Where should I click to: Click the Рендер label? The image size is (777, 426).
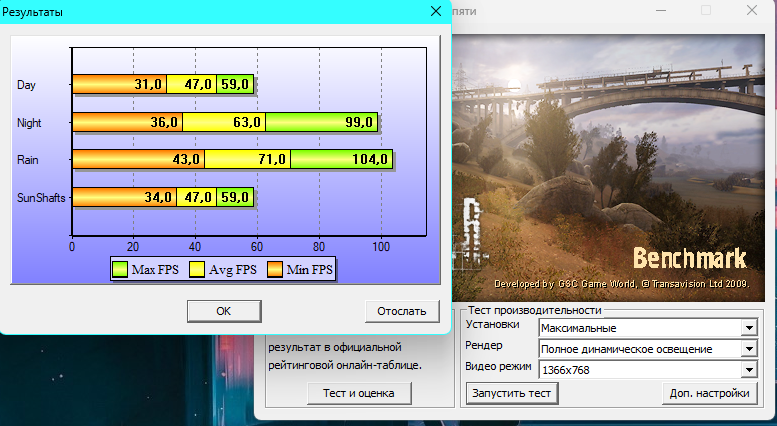484,345
